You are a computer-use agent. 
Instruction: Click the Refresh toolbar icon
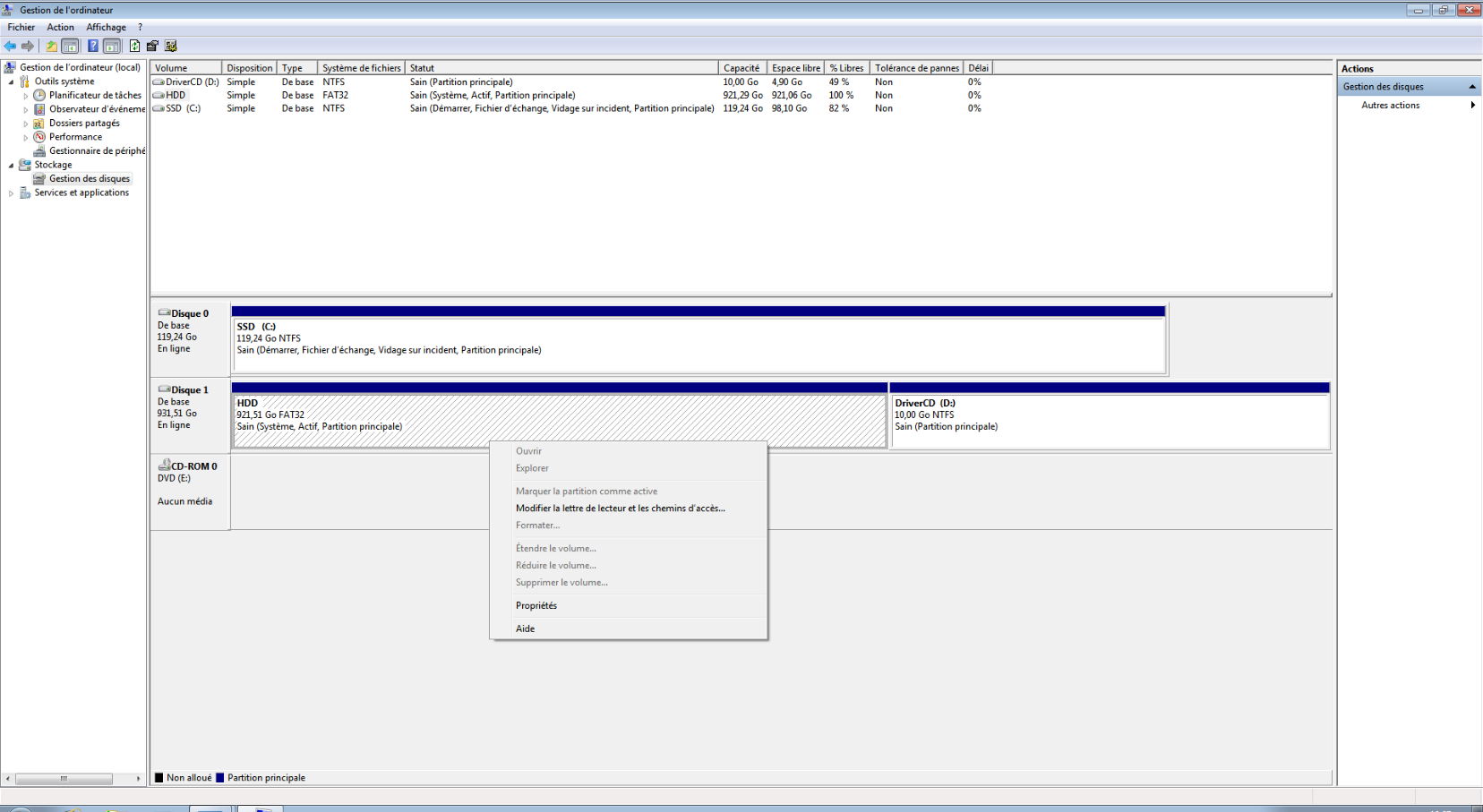coord(134,46)
